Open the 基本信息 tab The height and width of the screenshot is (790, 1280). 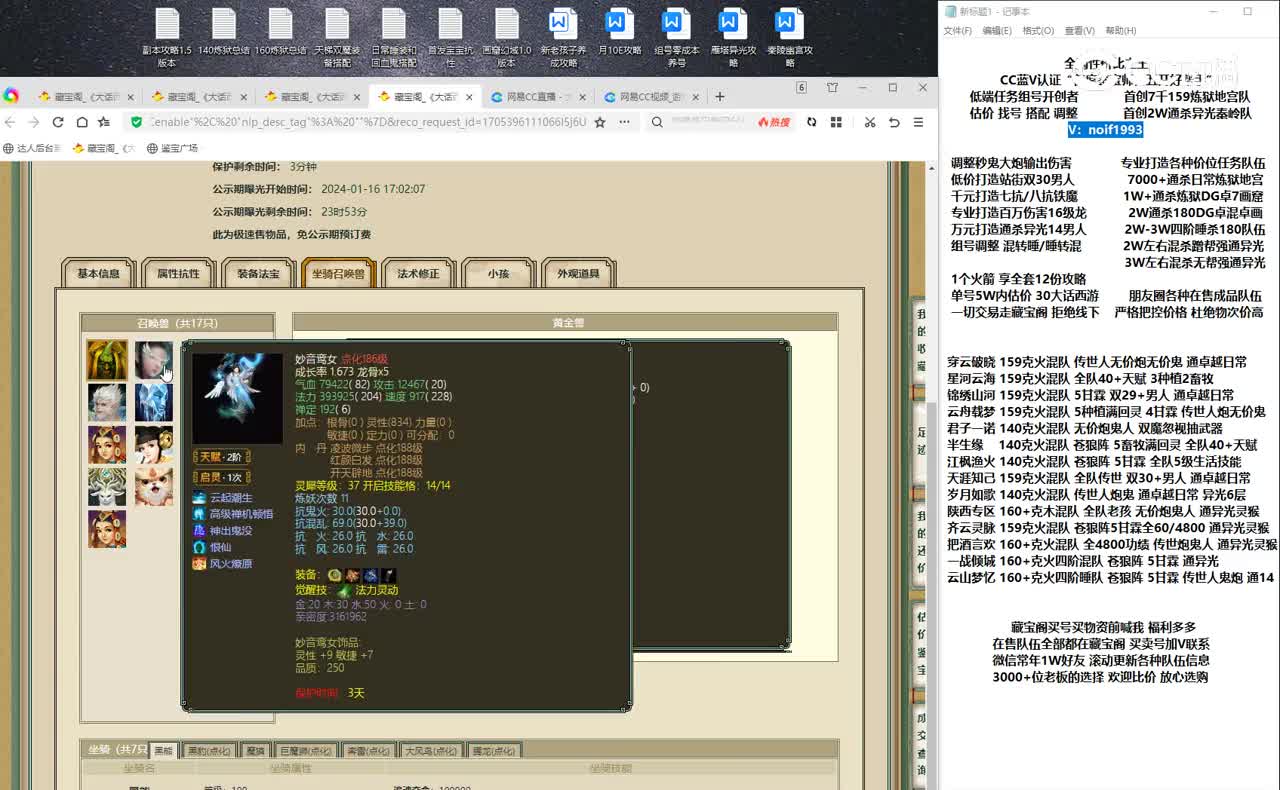coord(98,273)
